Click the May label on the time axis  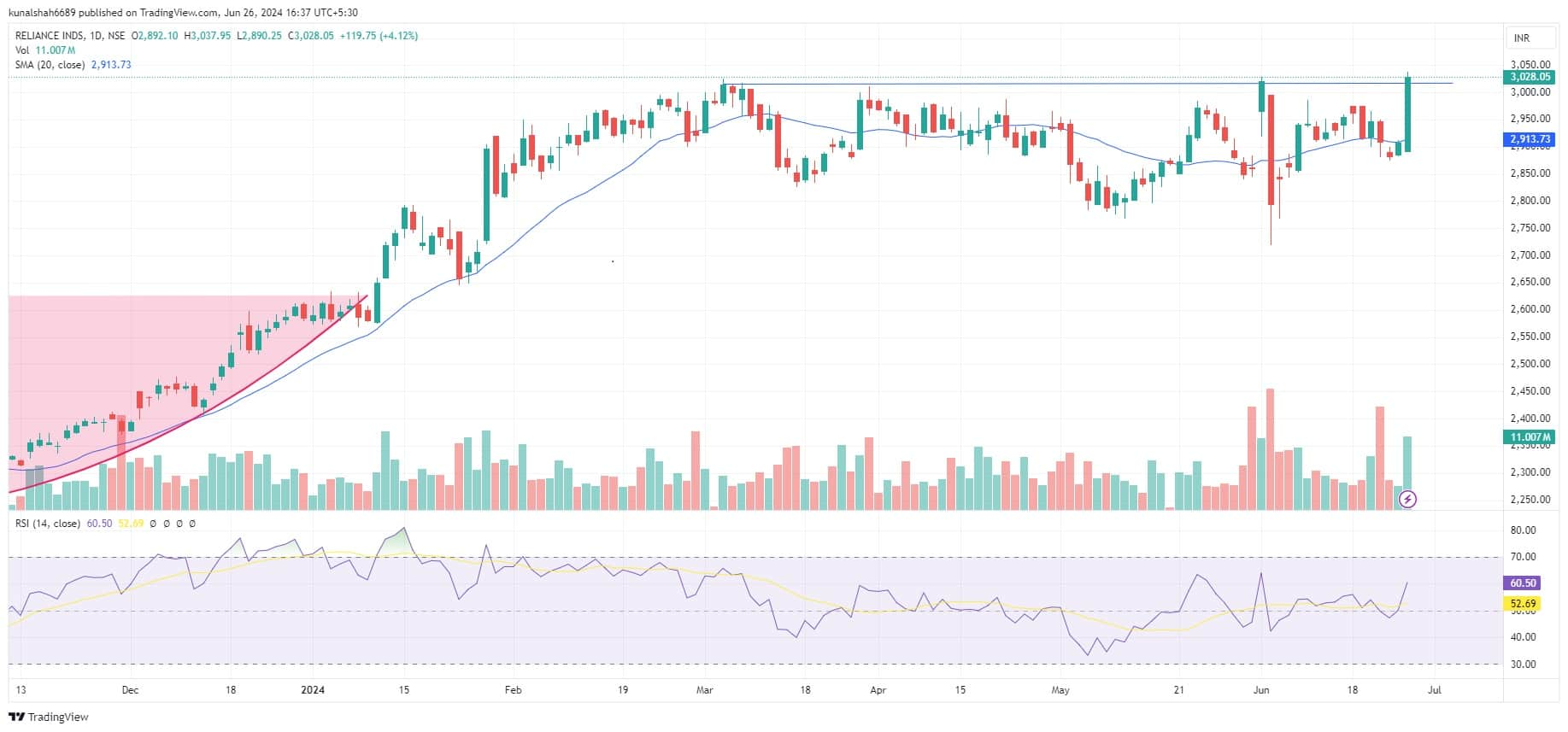click(x=1060, y=690)
